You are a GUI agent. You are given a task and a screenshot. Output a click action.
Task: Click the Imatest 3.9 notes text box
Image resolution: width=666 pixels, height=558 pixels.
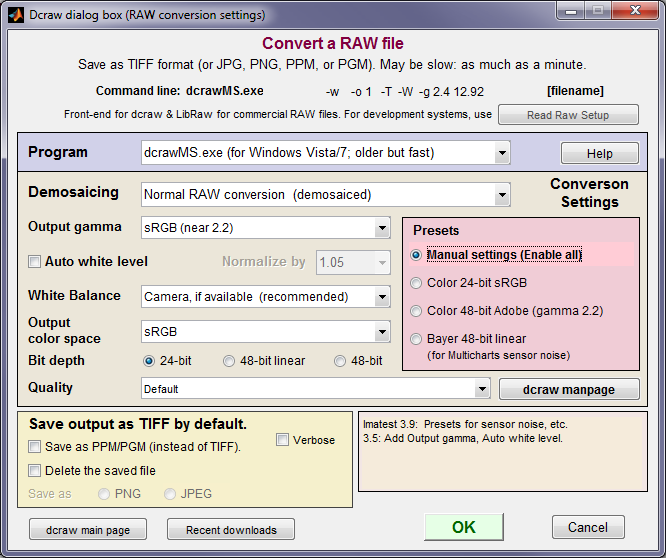coord(503,451)
